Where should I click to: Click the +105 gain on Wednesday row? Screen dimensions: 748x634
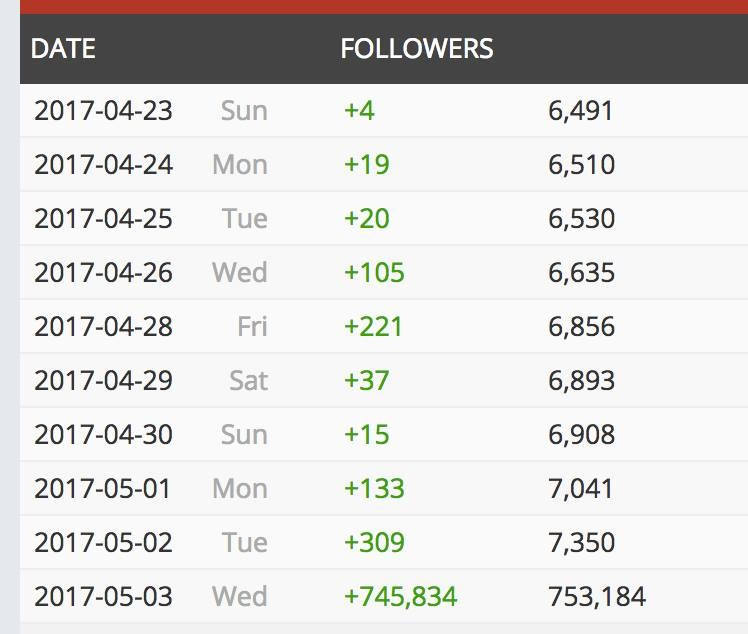(x=374, y=272)
